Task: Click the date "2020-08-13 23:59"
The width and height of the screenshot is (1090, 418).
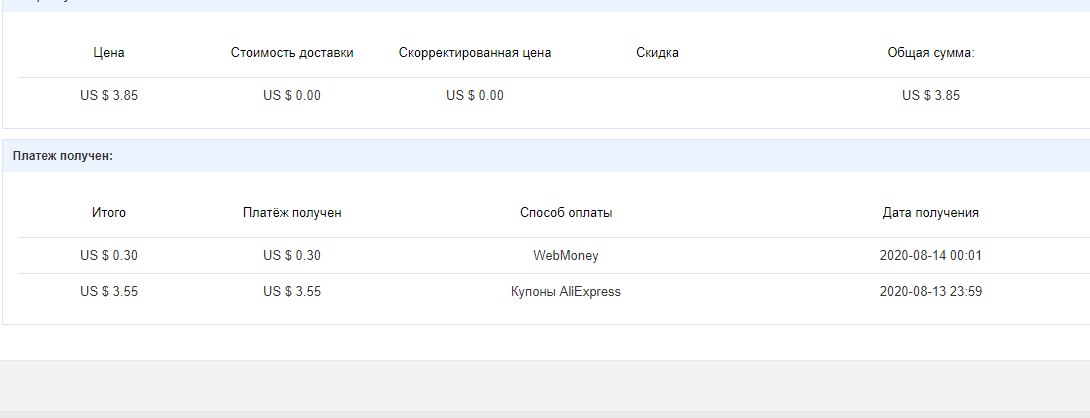Action: pos(931,291)
